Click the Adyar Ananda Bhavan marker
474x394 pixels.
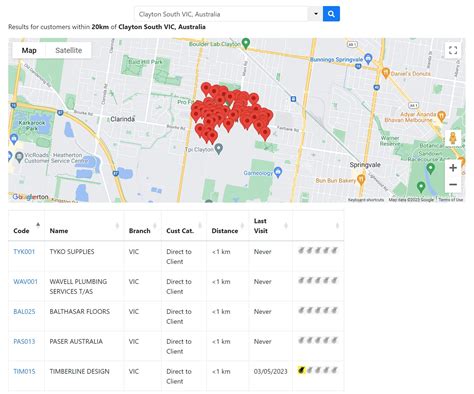(x=441, y=116)
